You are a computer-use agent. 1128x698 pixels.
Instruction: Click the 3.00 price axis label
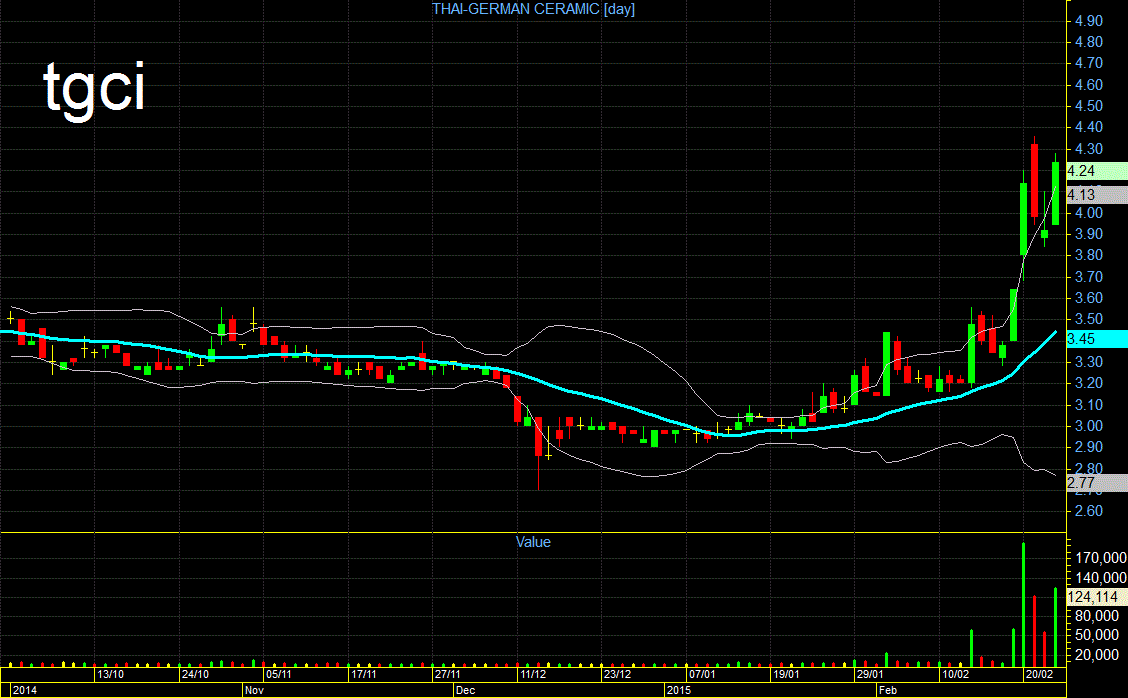click(1088, 426)
